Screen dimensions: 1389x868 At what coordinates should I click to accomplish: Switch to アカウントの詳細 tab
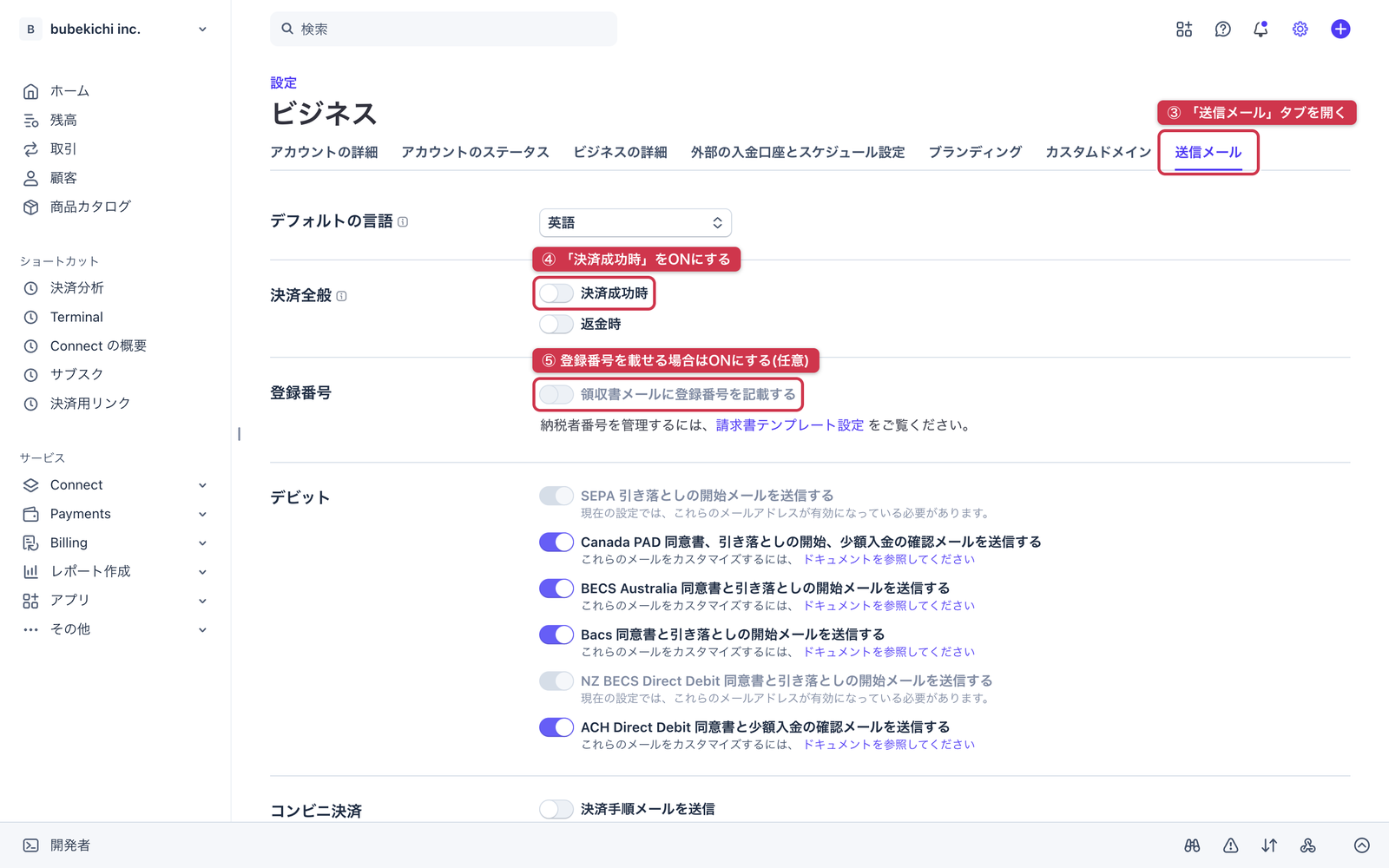click(324, 152)
